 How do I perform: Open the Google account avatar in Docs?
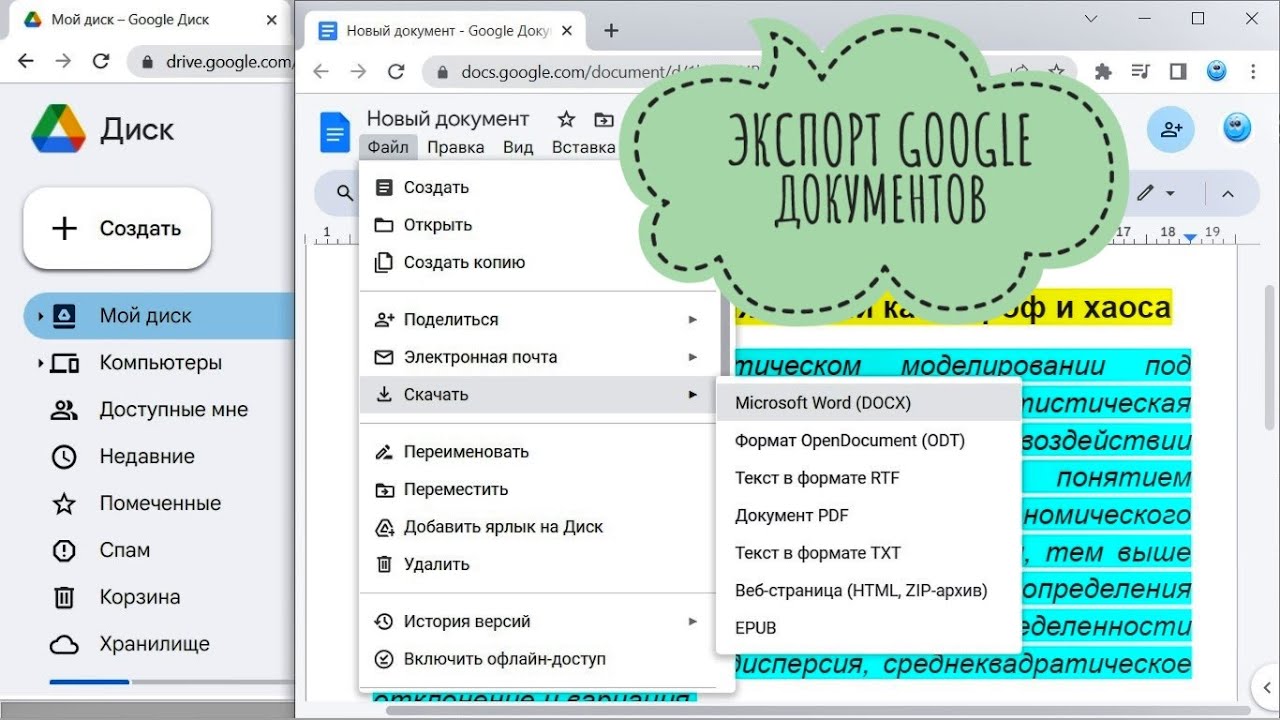(x=1237, y=128)
